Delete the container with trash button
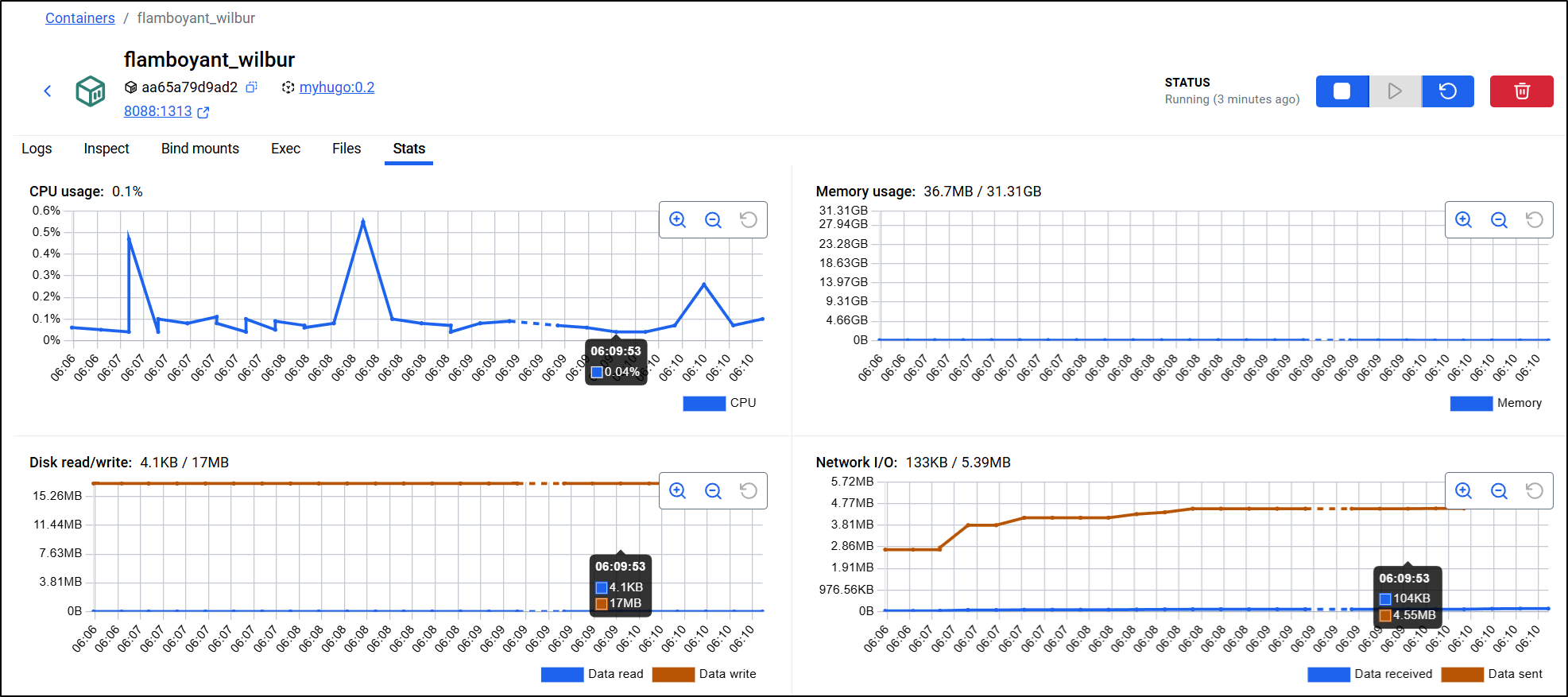 1521,91
